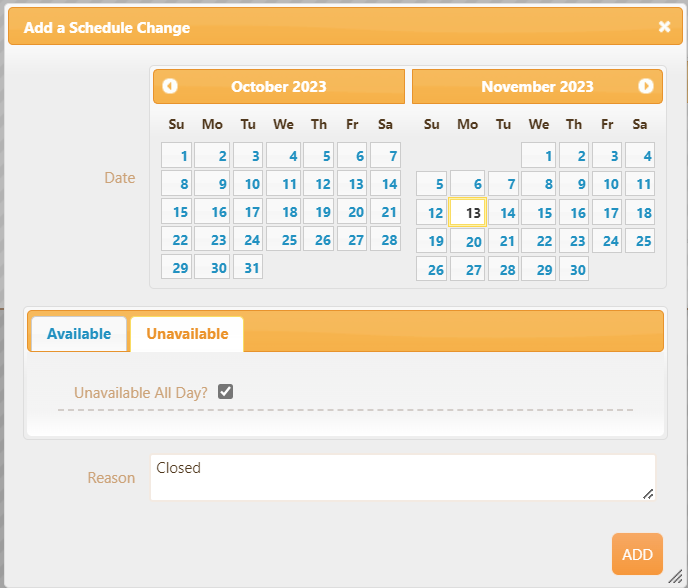Advance to the next month in the calendar
688x588 pixels.
[646, 86]
